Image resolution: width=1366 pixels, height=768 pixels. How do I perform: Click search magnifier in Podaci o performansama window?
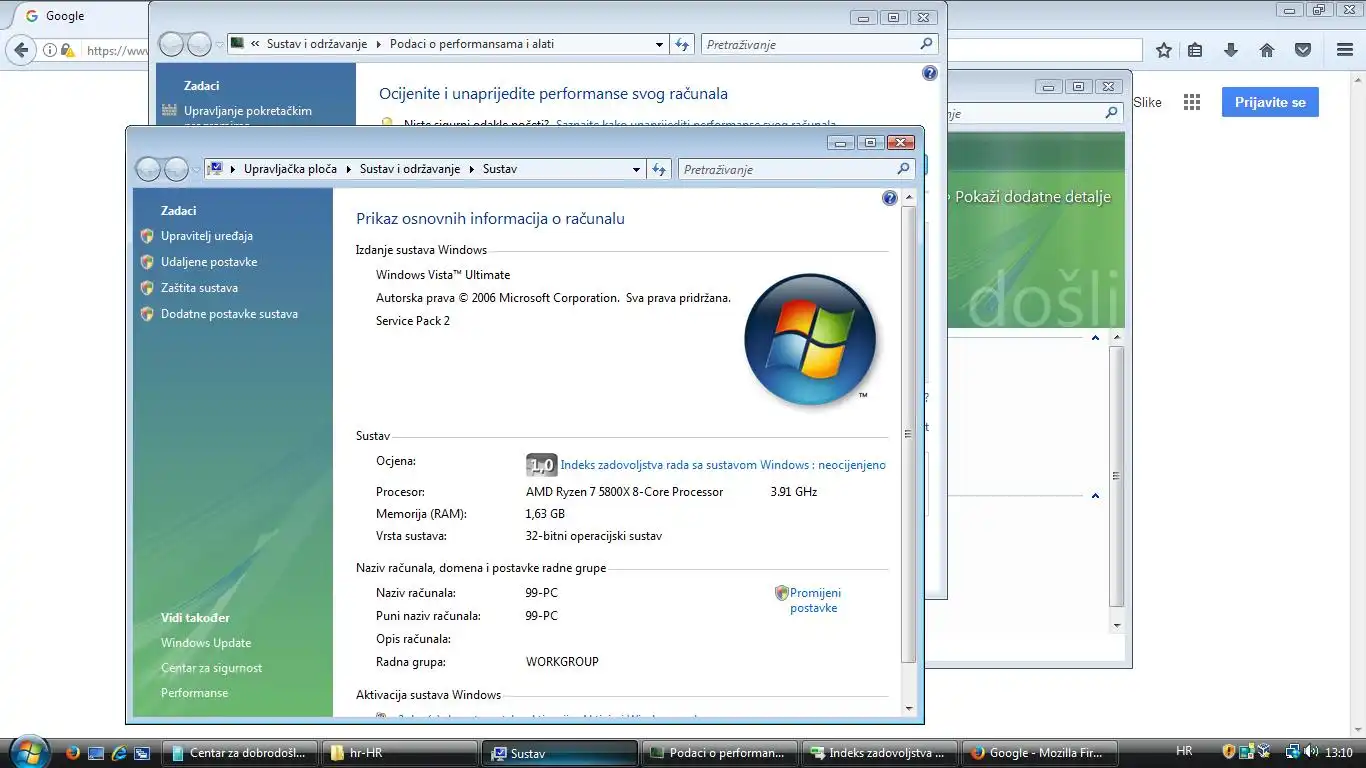[x=926, y=44]
